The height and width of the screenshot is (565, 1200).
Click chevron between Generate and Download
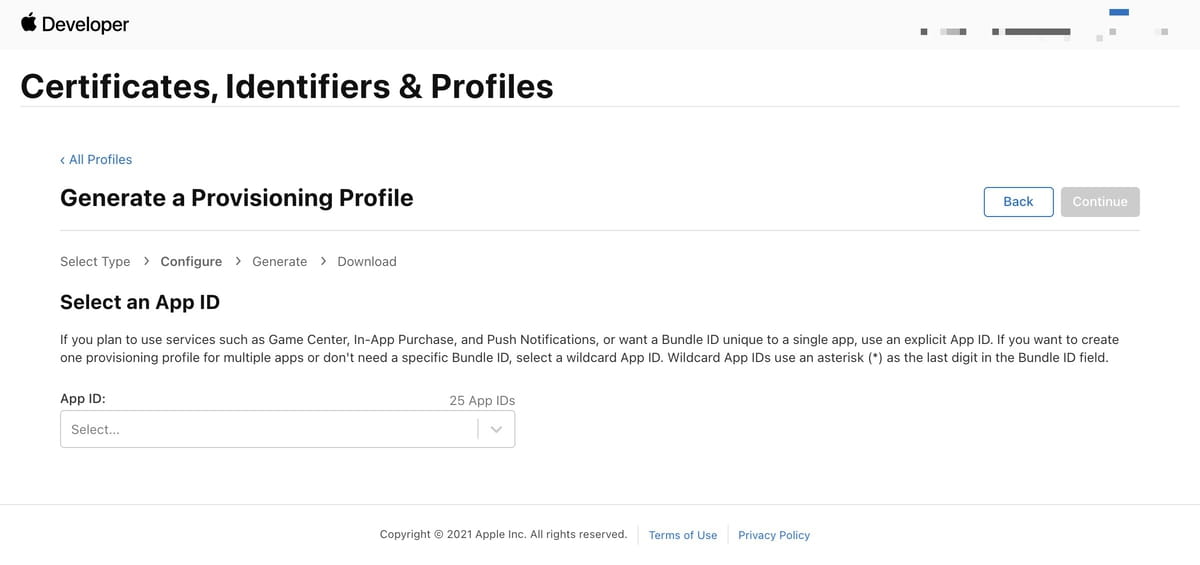pyautogui.click(x=323, y=261)
